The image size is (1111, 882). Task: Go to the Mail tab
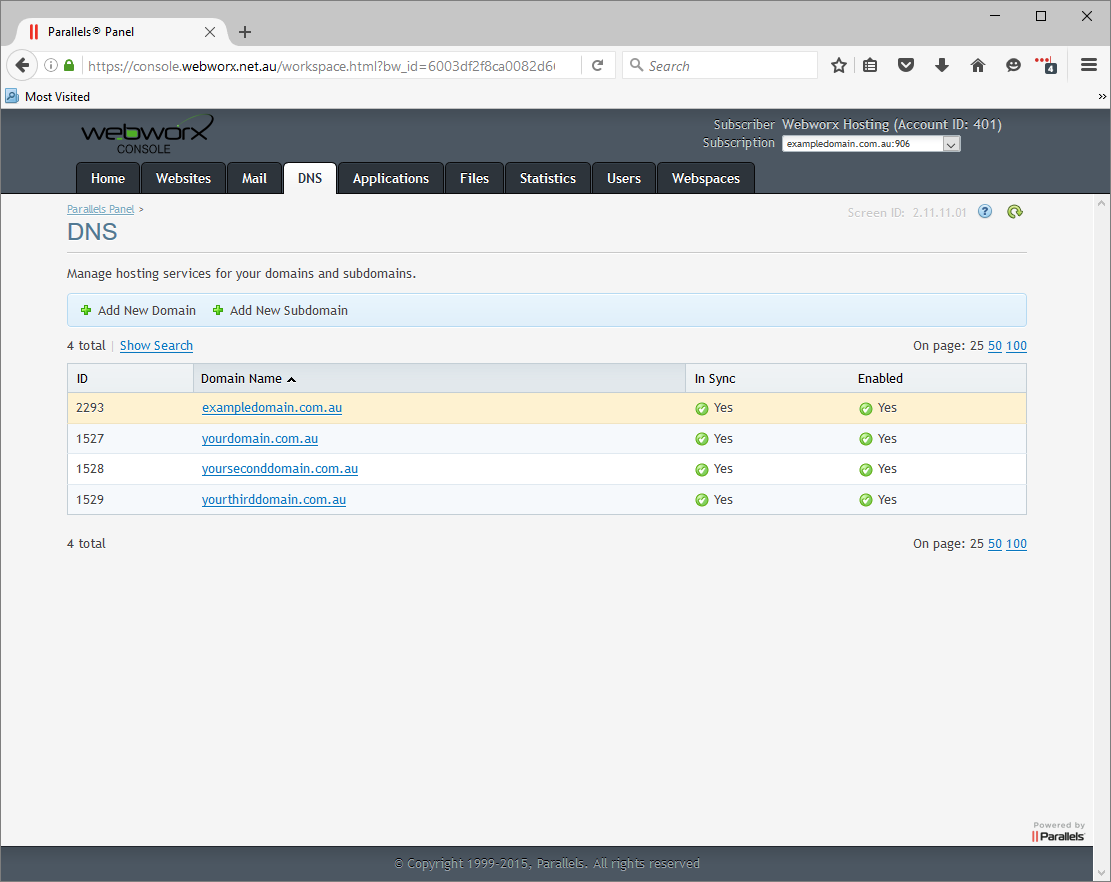point(254,178)
